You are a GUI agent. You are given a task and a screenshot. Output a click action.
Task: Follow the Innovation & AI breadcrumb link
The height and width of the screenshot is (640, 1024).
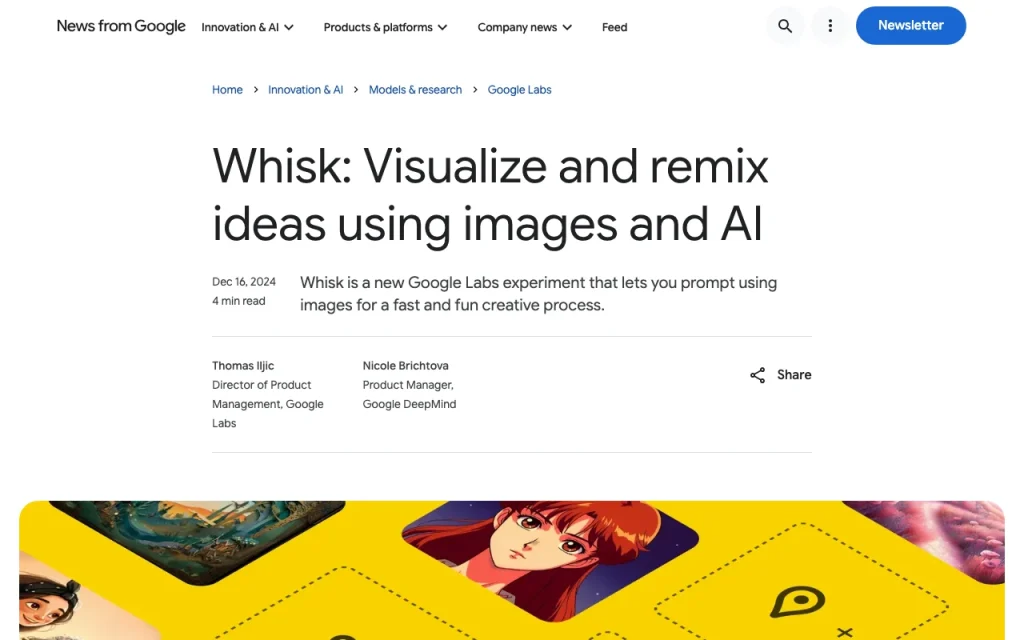click(x=306, y=89)
